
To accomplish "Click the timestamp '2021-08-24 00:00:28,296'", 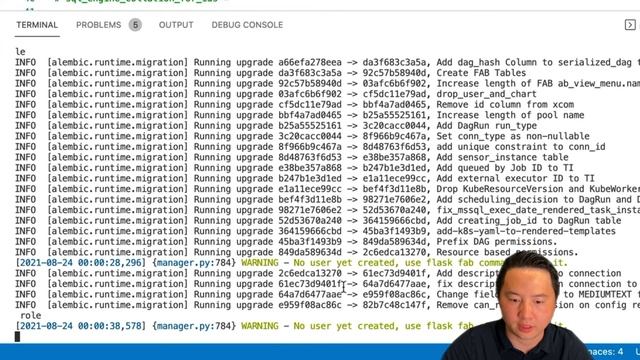I will pyautogui.click(x=80, y=263).
